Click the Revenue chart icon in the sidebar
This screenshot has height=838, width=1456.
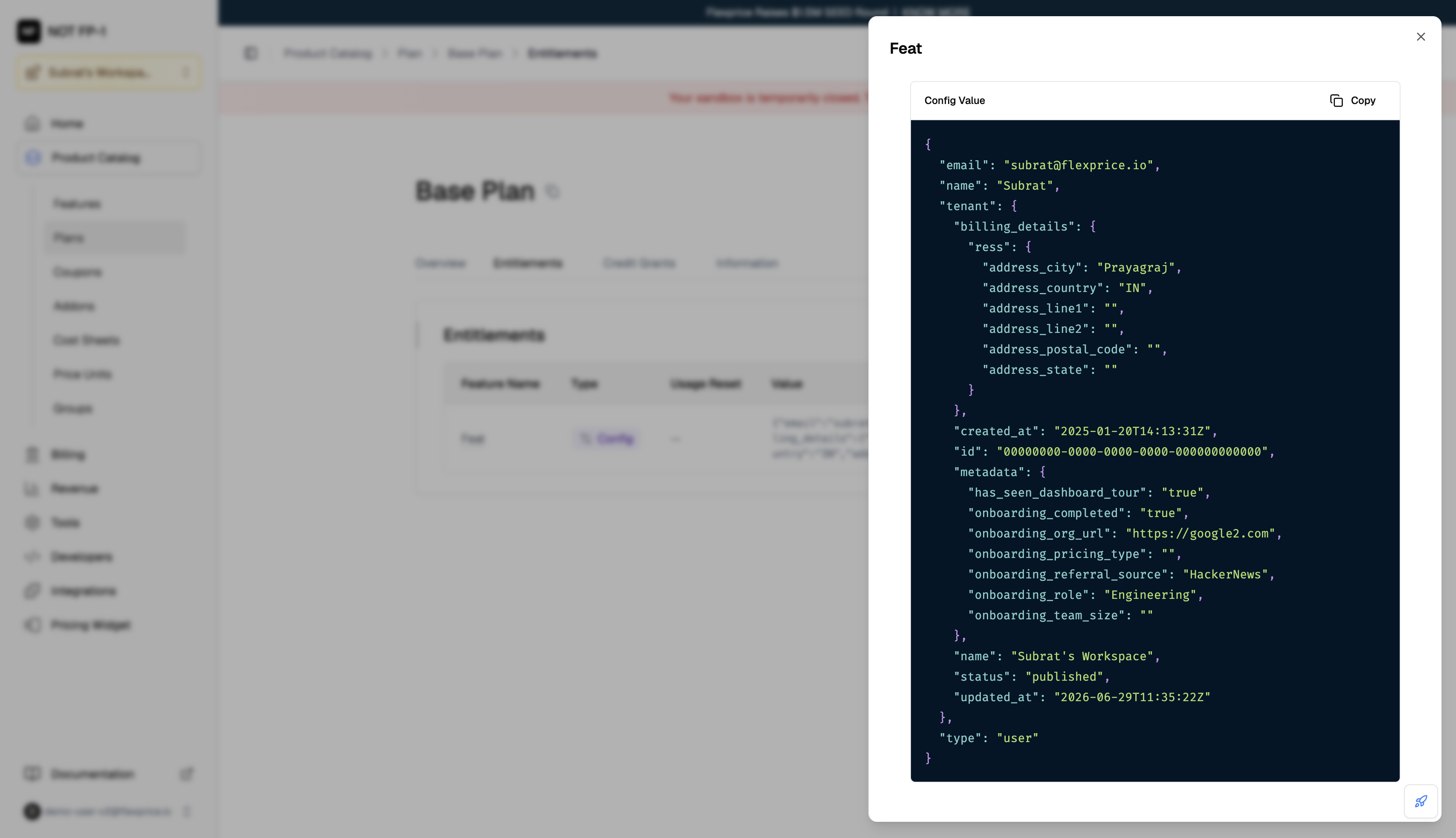[x=33, y=488]
